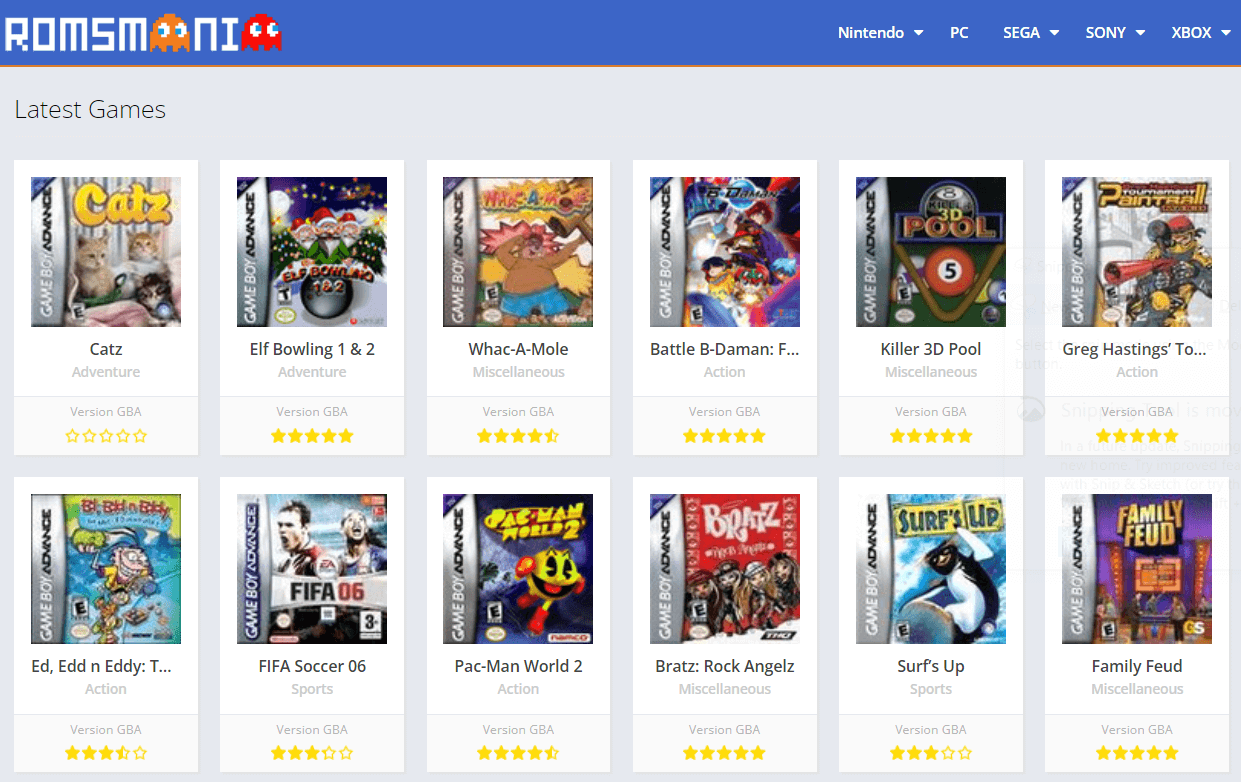Click the Sports genre under Surf's Up
1241x782 pixels.
point(931,689)
